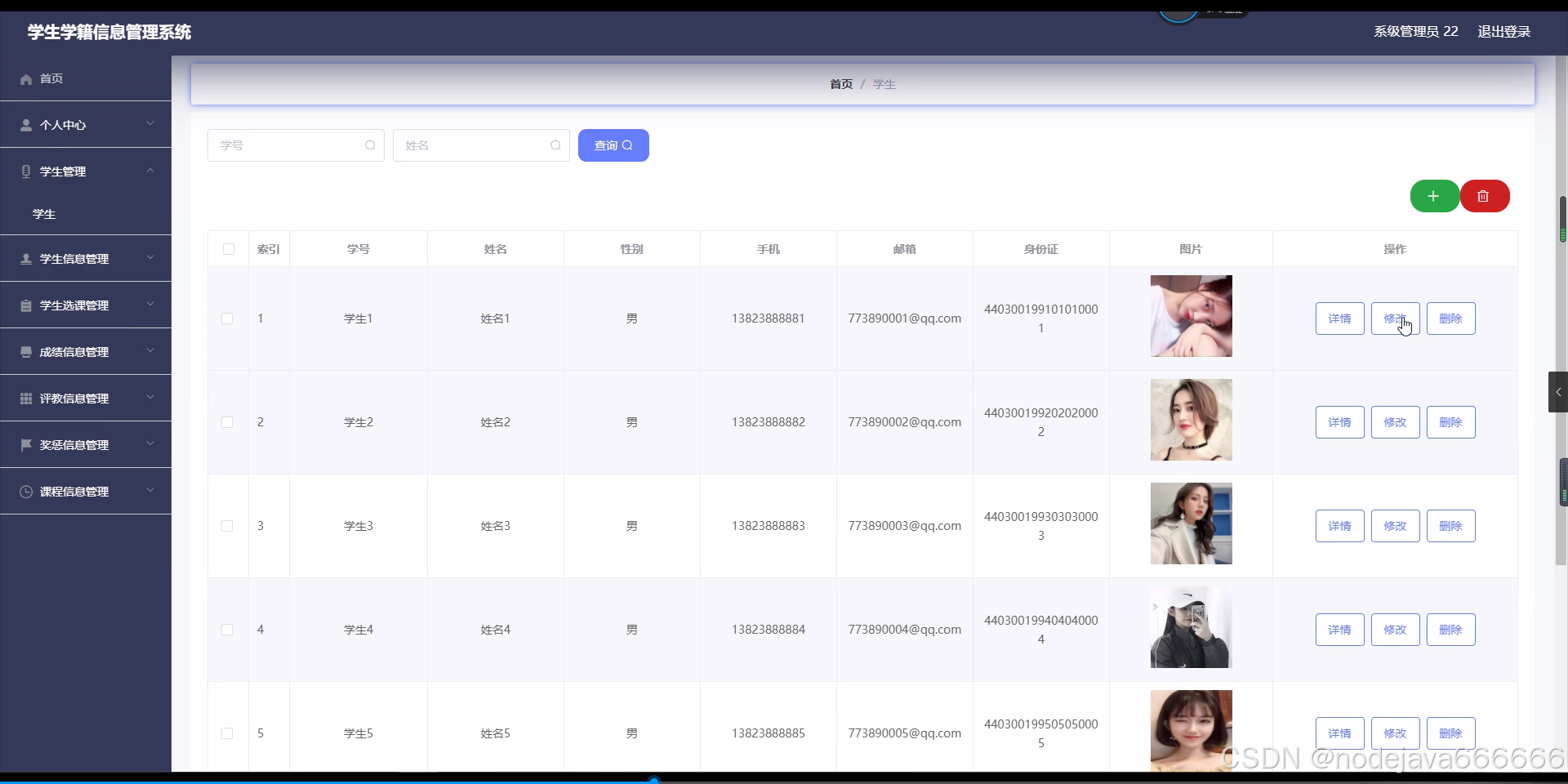The height and width of the screenshot is (784, 1568).
Task: Open the 课程信息管理 sidebar menu
Action: click(x=86, y=492)
